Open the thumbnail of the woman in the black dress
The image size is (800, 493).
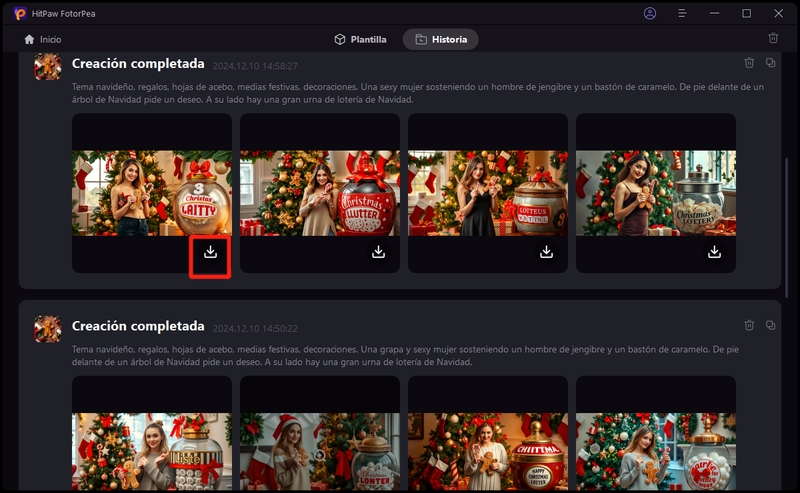point(488,193)
